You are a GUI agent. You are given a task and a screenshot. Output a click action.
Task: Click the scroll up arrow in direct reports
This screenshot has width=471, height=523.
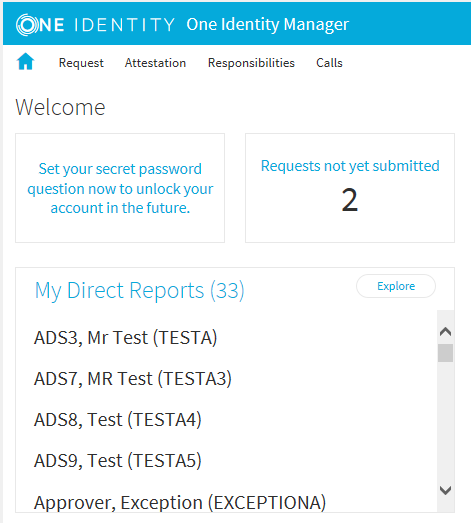[x=445, y=332]
